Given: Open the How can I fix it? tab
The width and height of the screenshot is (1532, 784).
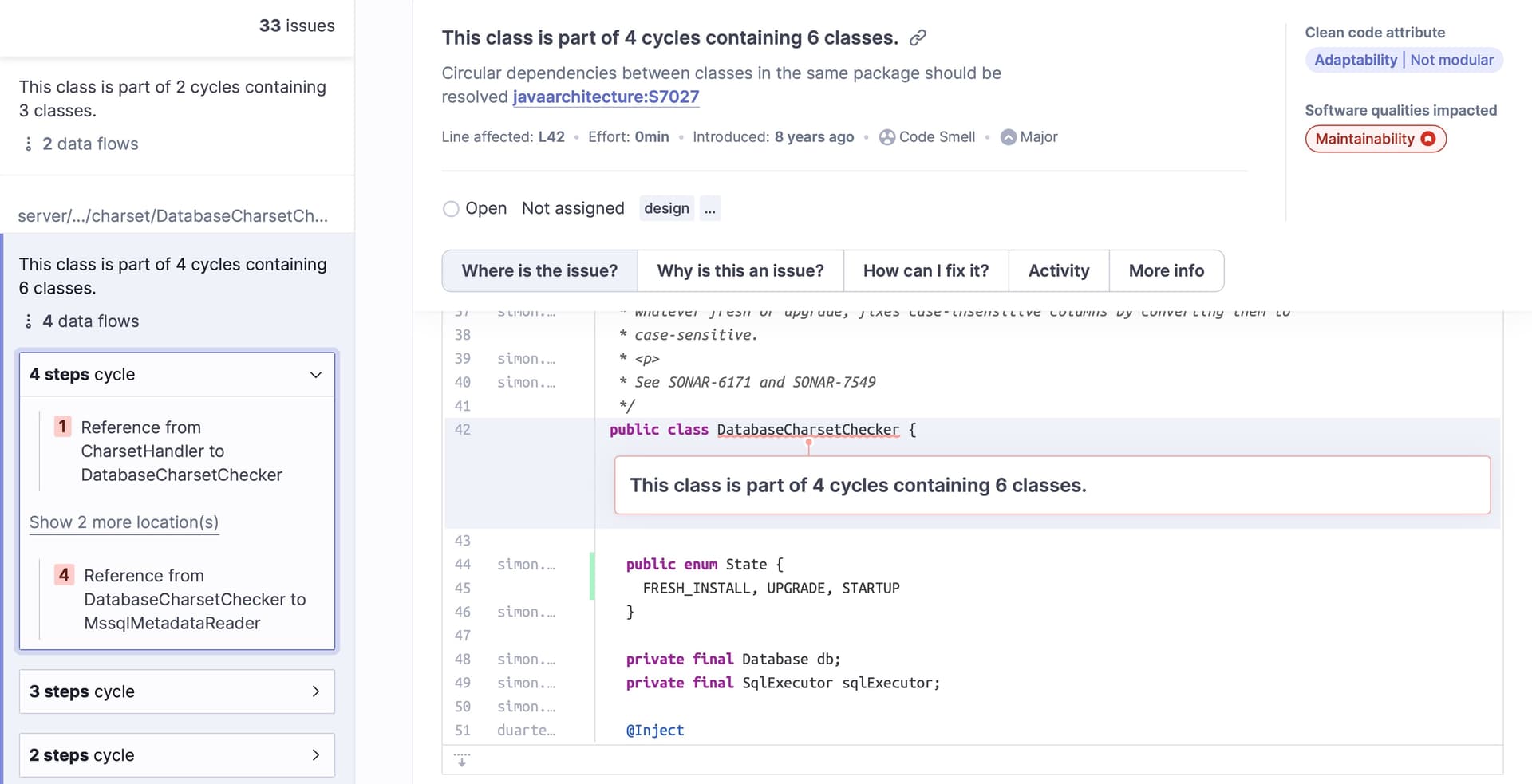Looking at the screenshot, I should coord(926,270).
